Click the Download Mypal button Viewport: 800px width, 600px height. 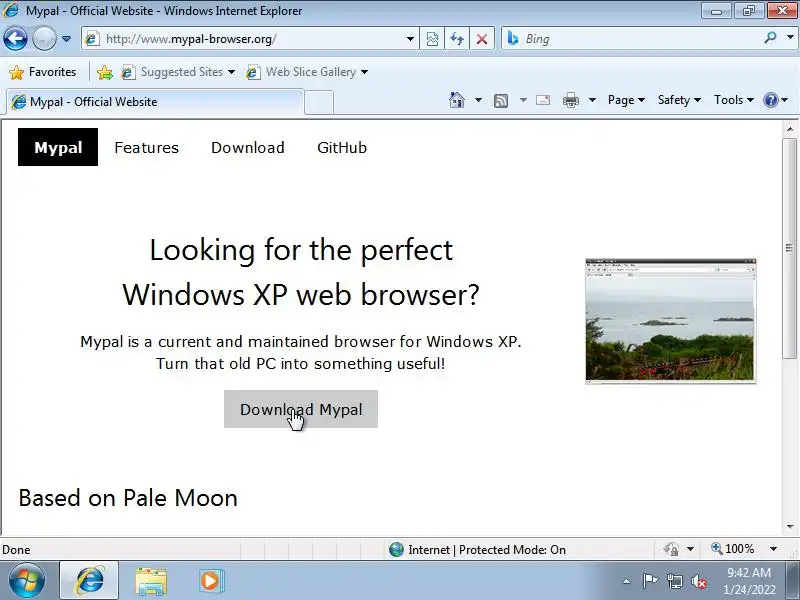[301, 409]
